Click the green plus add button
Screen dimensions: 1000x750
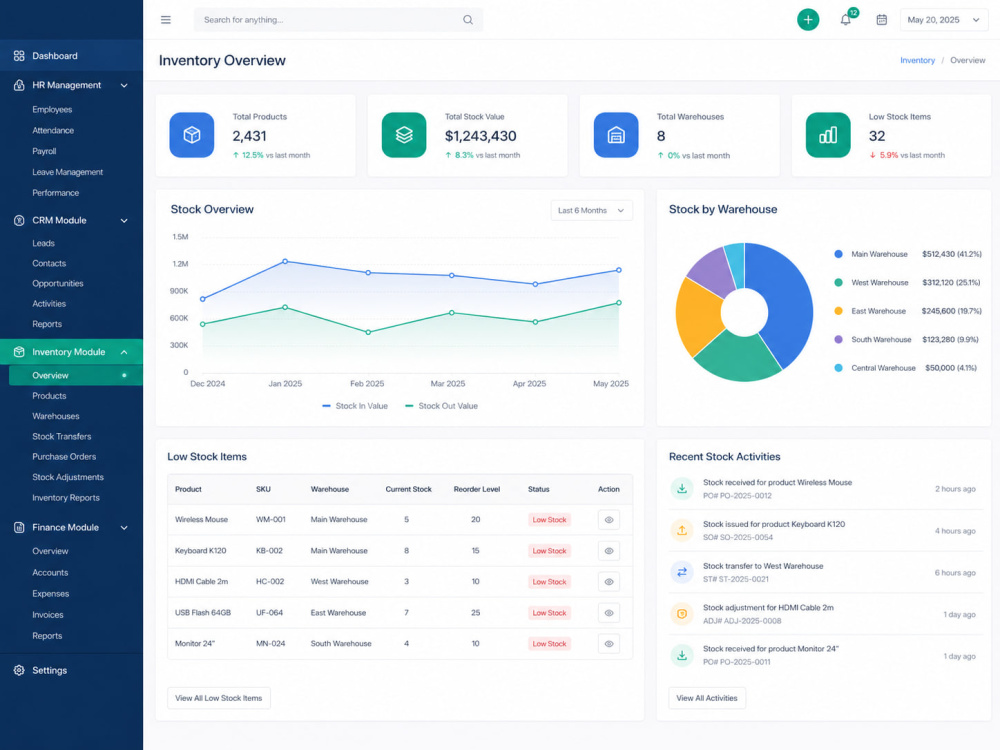(807, 20)
